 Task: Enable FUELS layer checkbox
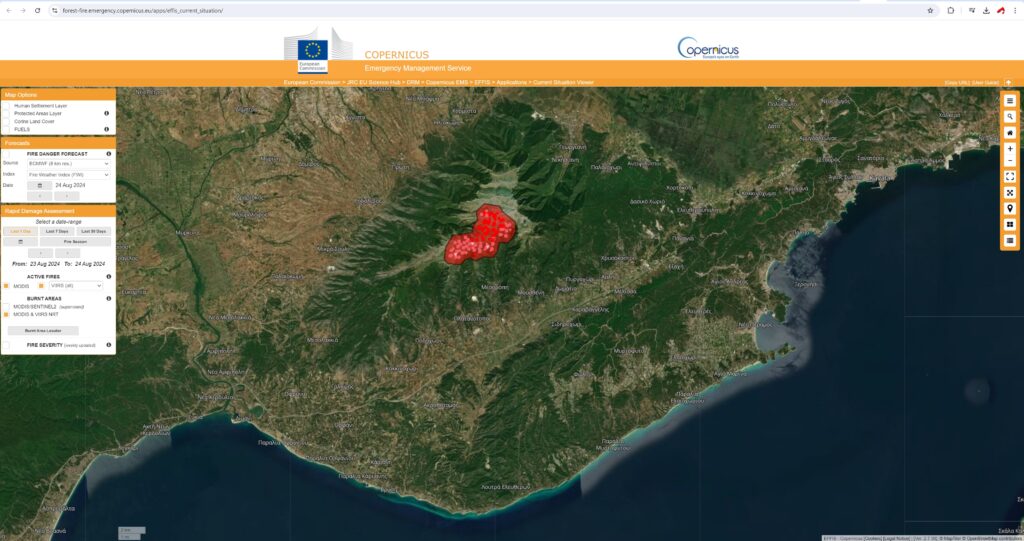6,129
